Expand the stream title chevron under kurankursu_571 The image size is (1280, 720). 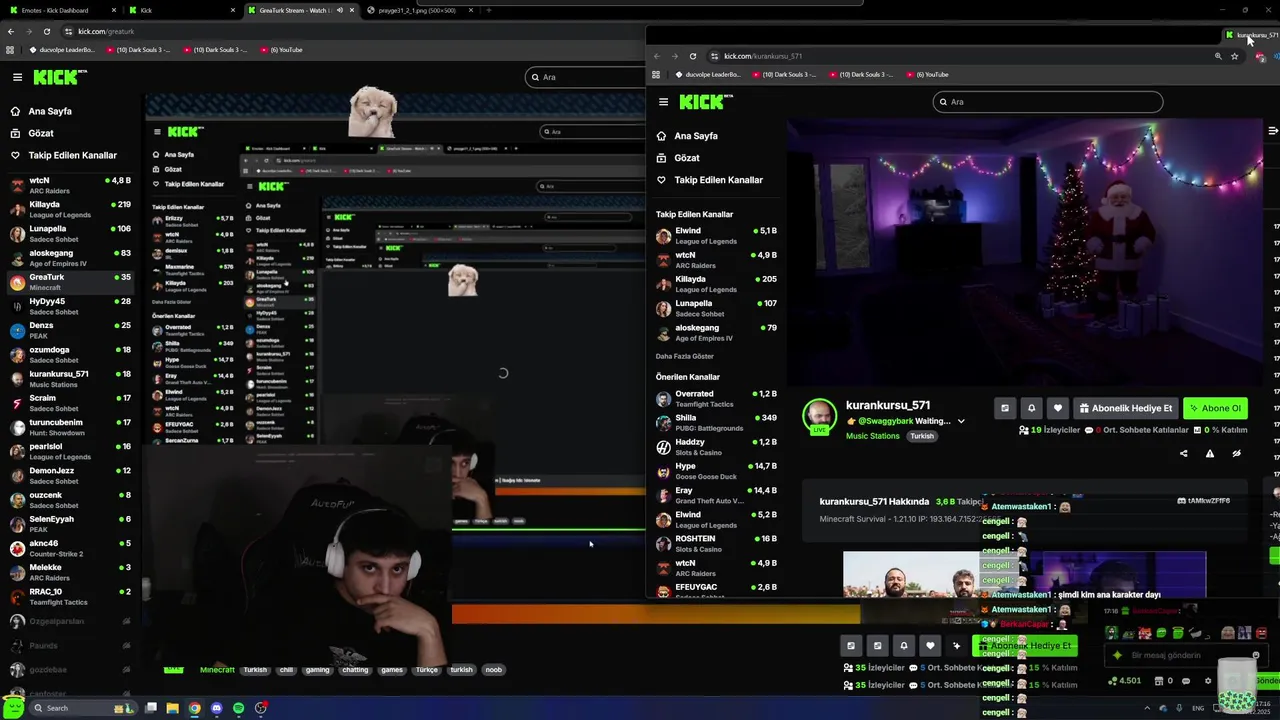coord(961,421)
